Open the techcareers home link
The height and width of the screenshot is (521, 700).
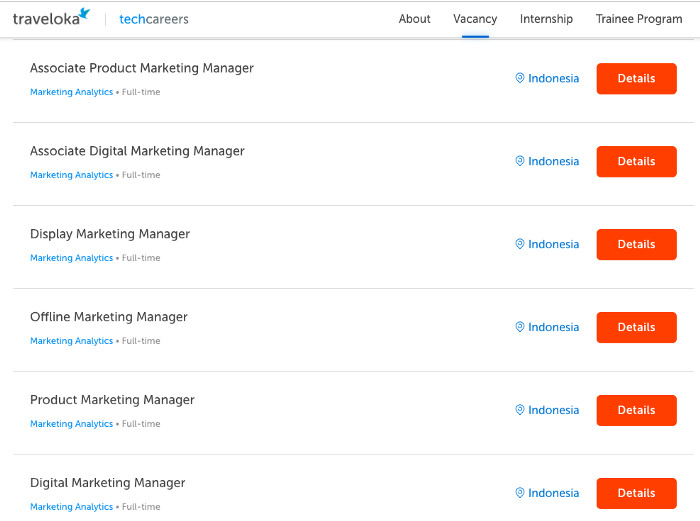(x=154, y=19)
